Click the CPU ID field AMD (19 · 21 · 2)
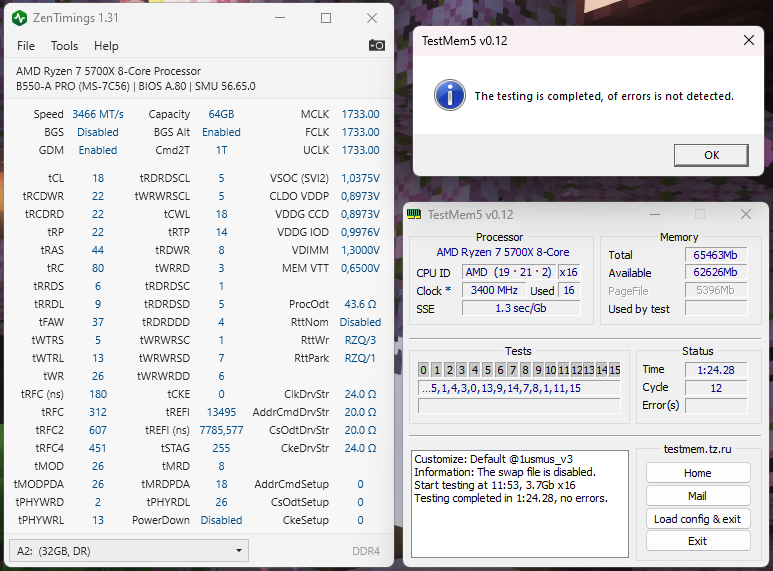This screenshot has height=571, width=773. coord(508,272)
